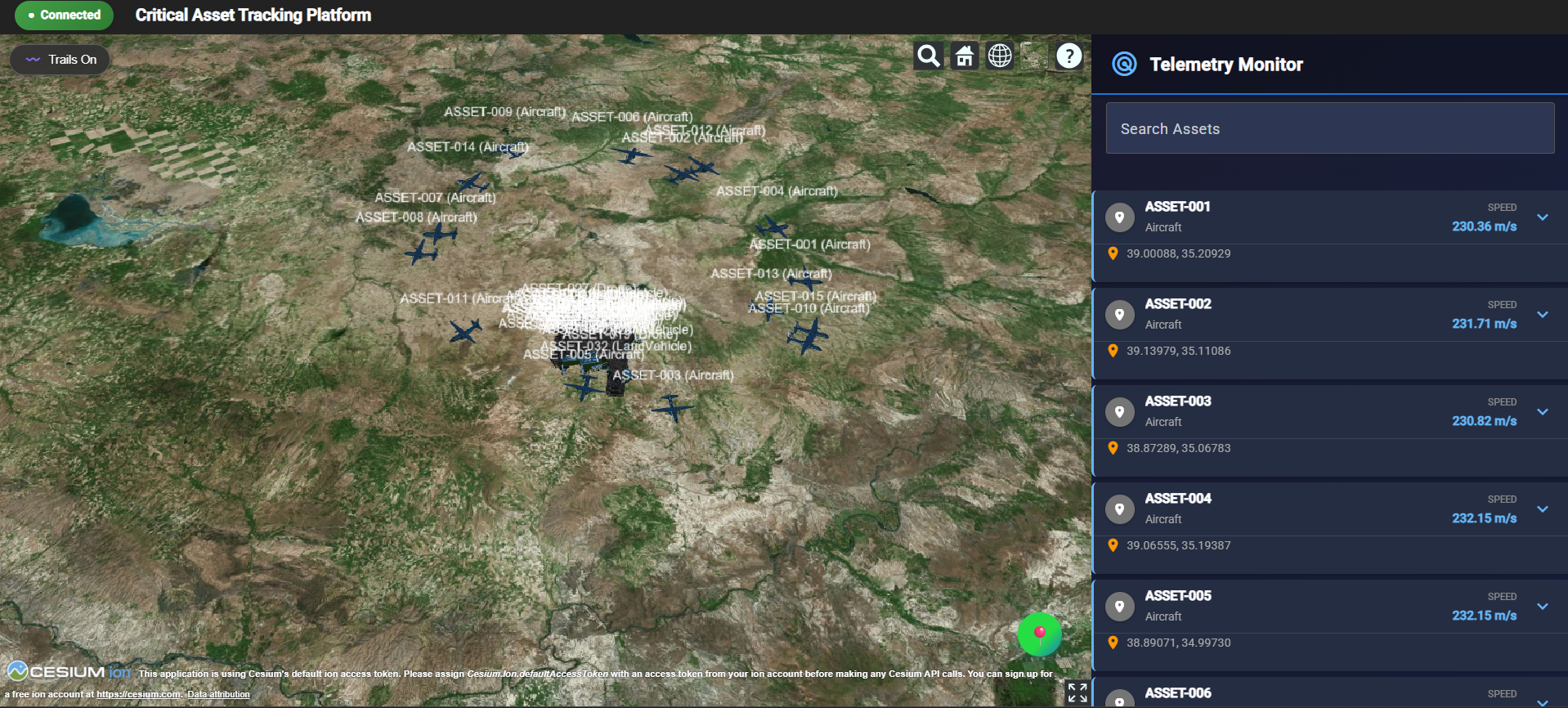Click the ASSET-005 locate marker icon
This screenshot has height=708, width=1568.
pyautogui.click(x=1120, y=607)
